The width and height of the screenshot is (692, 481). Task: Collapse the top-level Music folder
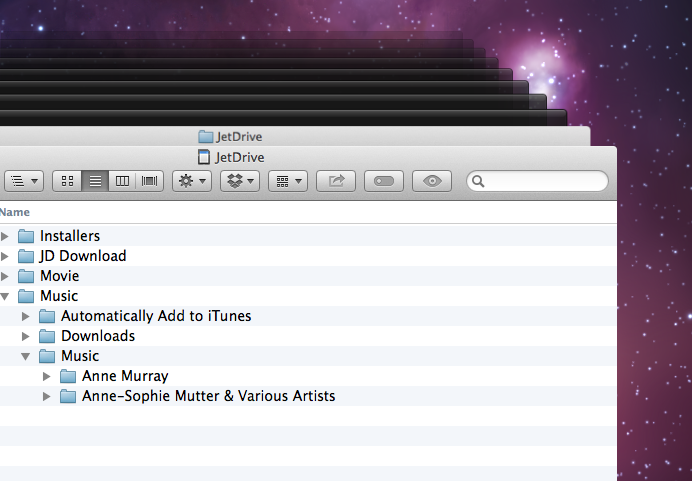[5, 296]
